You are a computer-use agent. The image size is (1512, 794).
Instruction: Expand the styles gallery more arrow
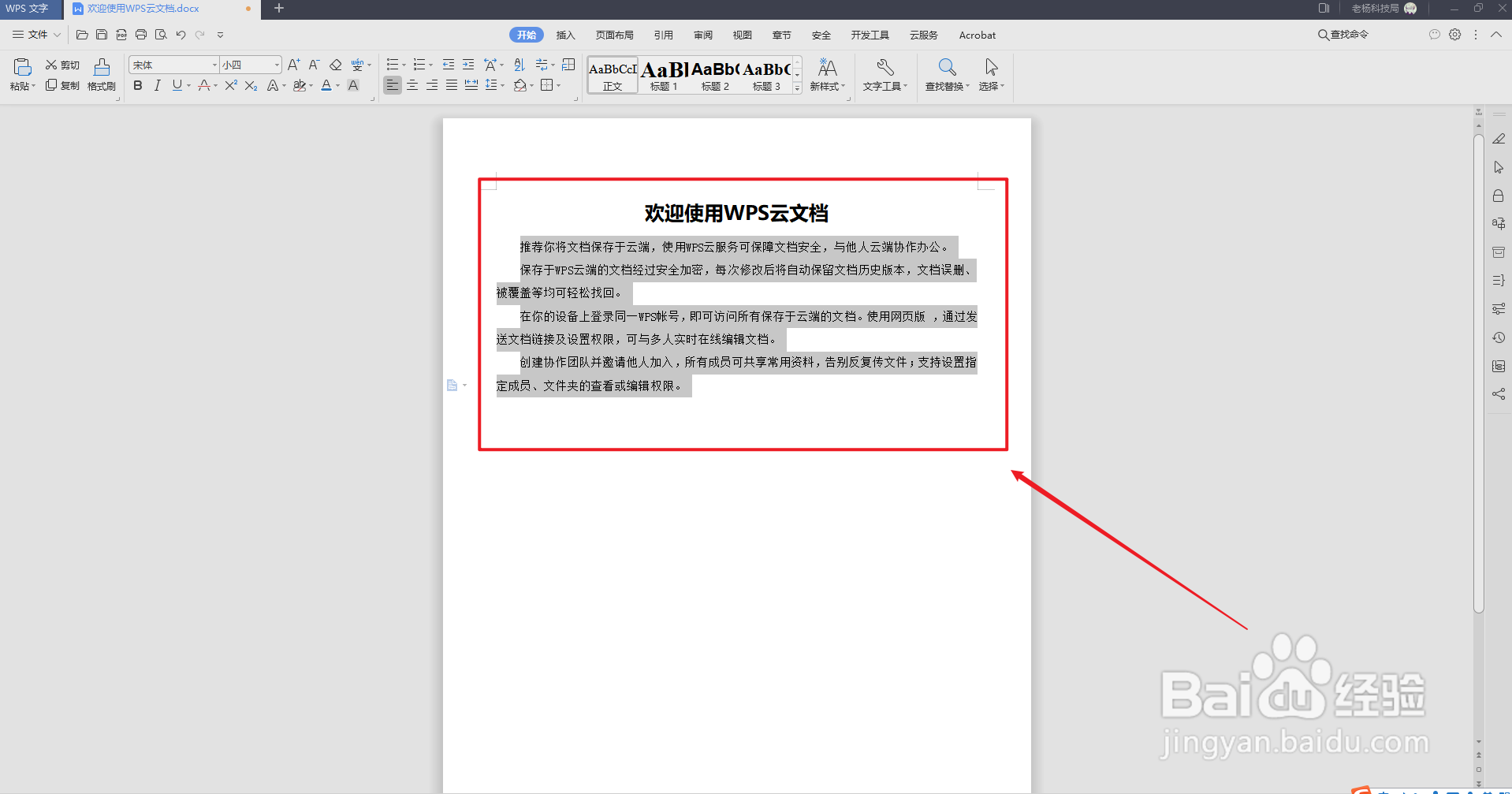coord(798,88)
